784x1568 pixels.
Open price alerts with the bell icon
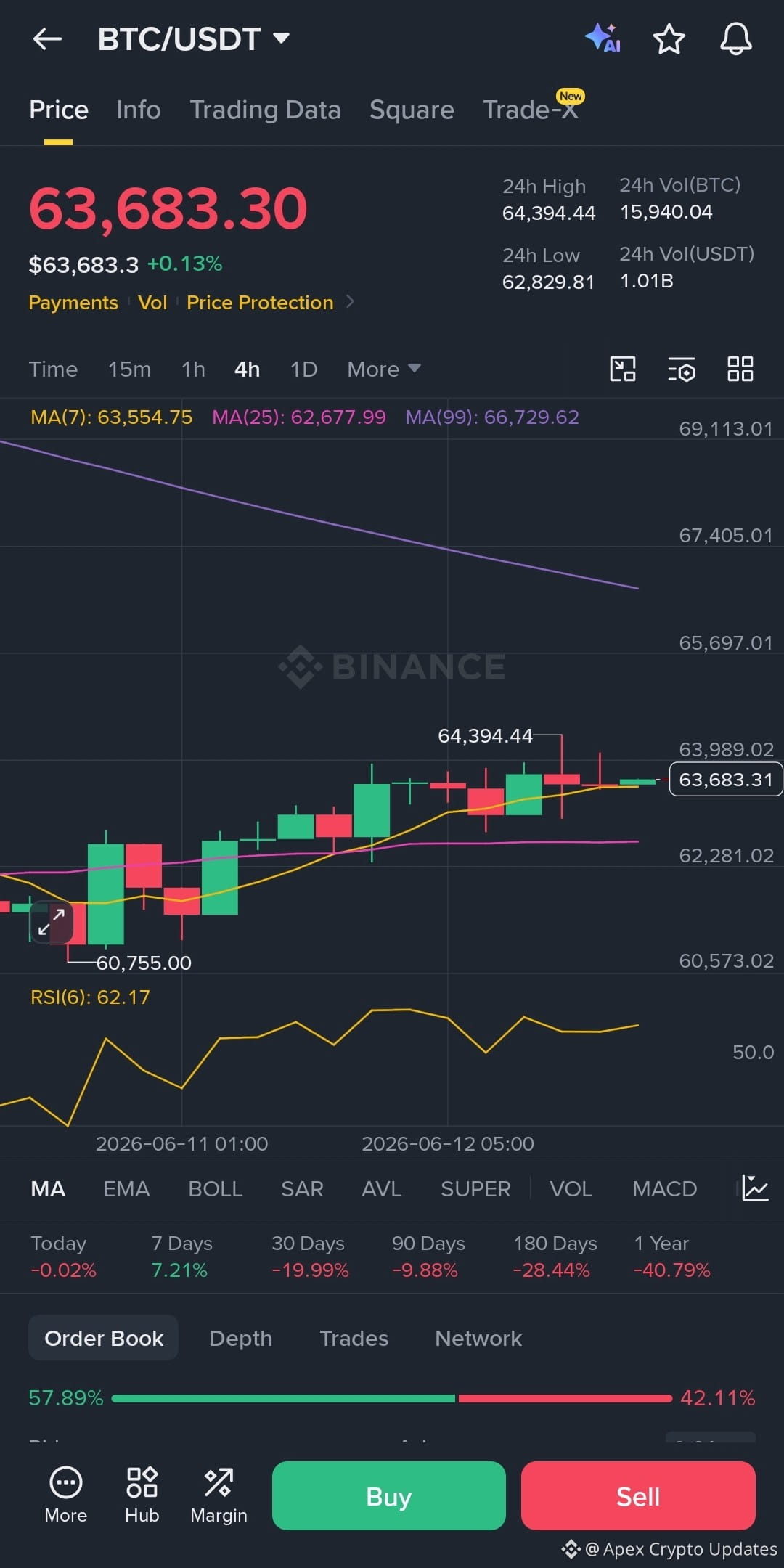pyautogui.click(x=735, y=38)
